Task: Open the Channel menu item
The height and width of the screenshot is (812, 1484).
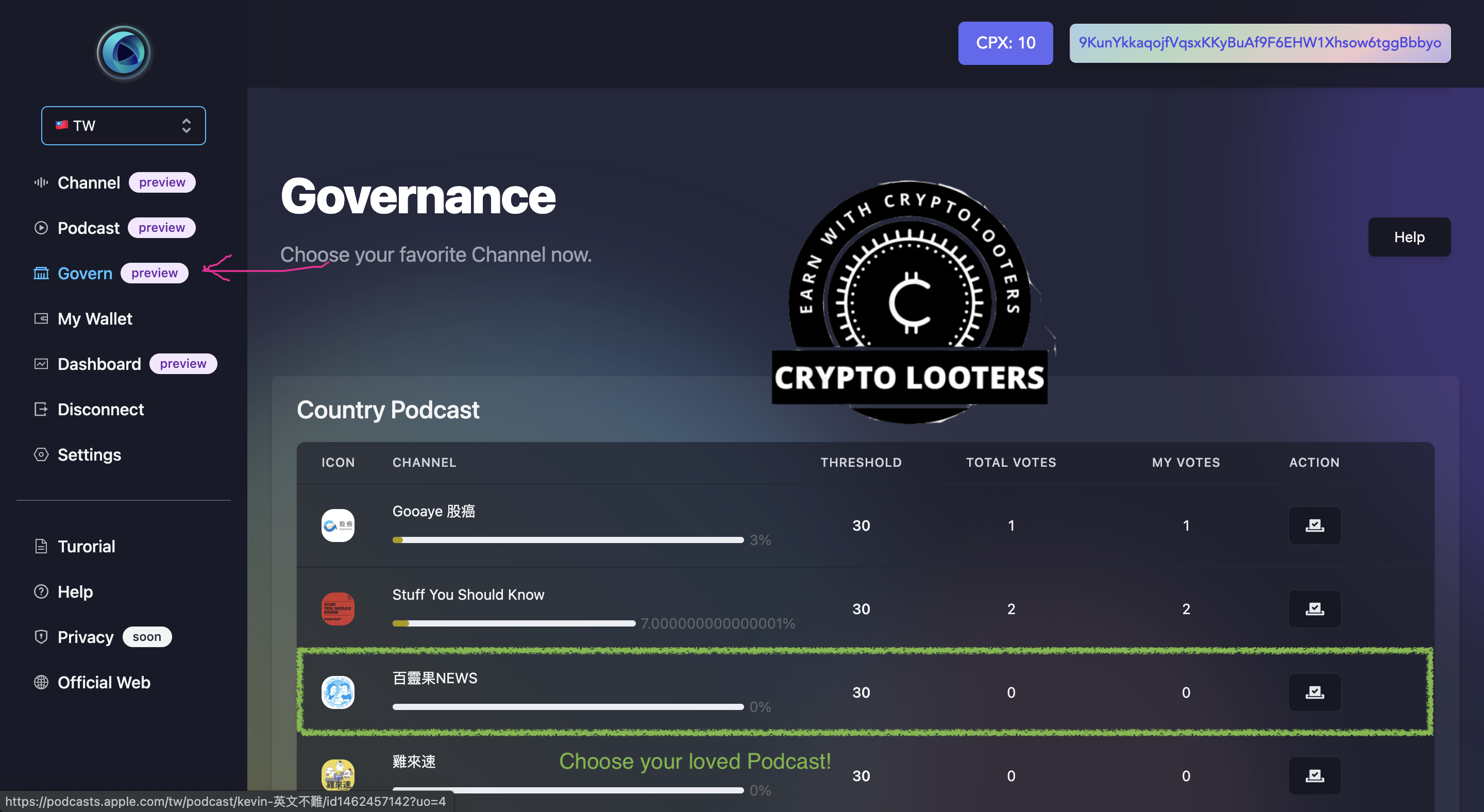Action: pos(89,182)
